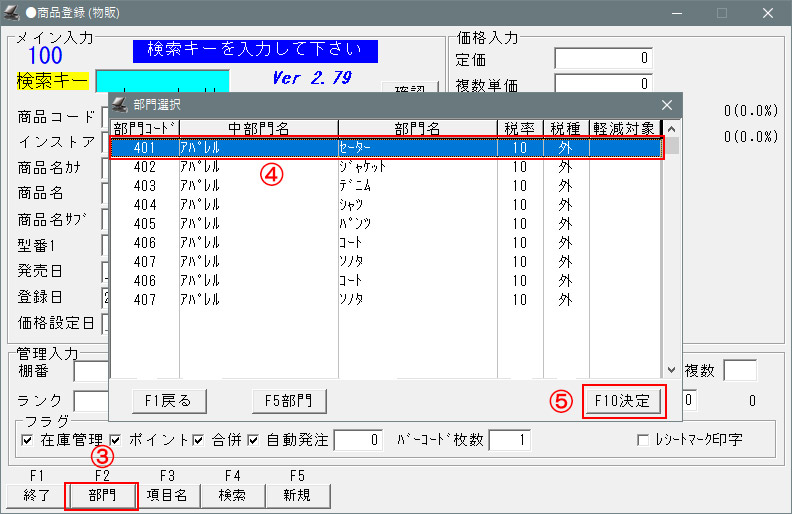The width and height of the screenshot is (792, 514).
Task: Click the 部門コード column header
Action: point(144,128)
